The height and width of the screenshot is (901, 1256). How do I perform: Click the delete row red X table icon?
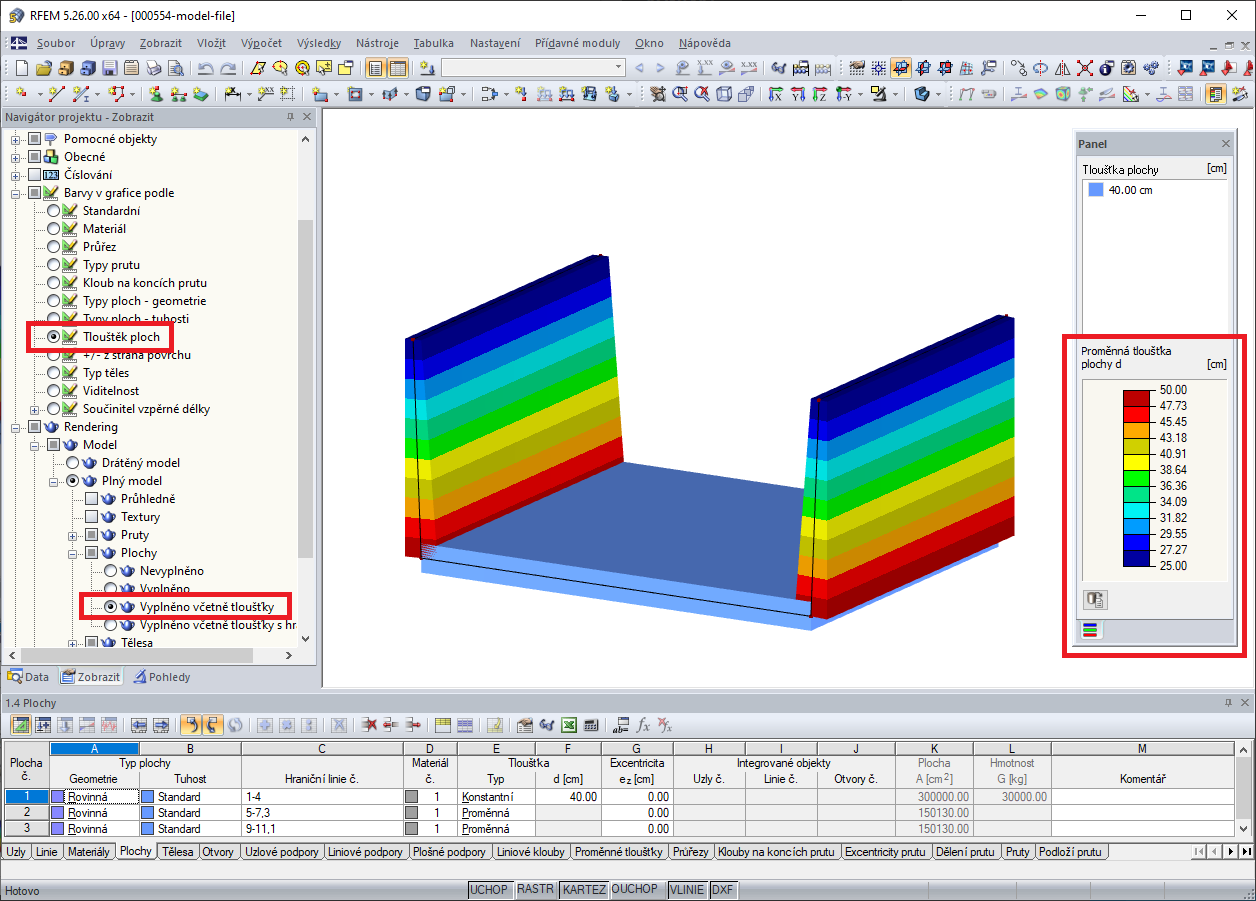pos(368,724)
